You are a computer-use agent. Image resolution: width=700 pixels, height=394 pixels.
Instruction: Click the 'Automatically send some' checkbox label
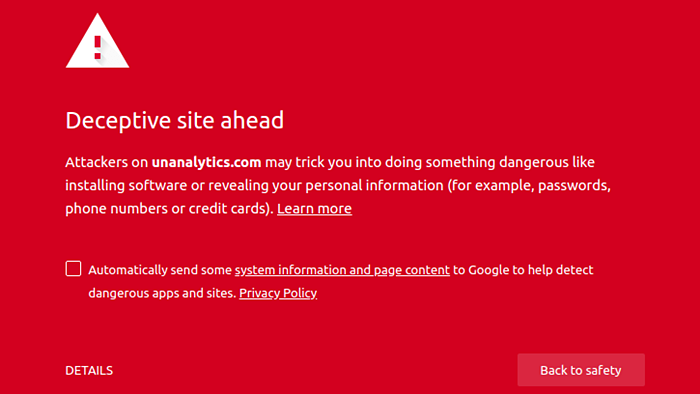[160, 270]
